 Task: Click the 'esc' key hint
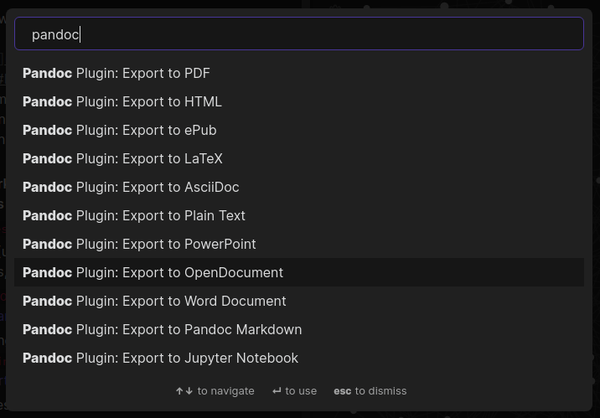[342, 391]
